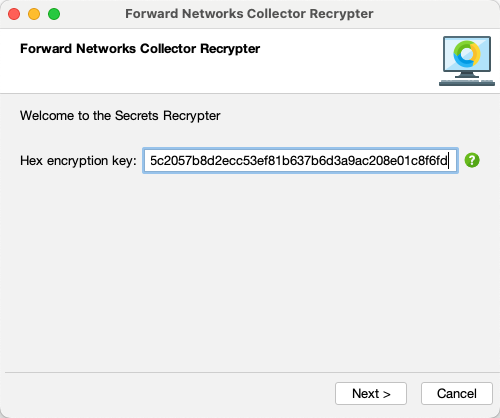Click the gray window title bar text

[x=249, y=14]
